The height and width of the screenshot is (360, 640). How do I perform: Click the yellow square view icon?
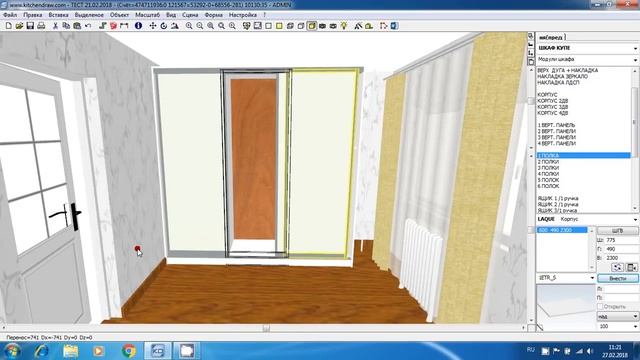[x=279, y=26]
